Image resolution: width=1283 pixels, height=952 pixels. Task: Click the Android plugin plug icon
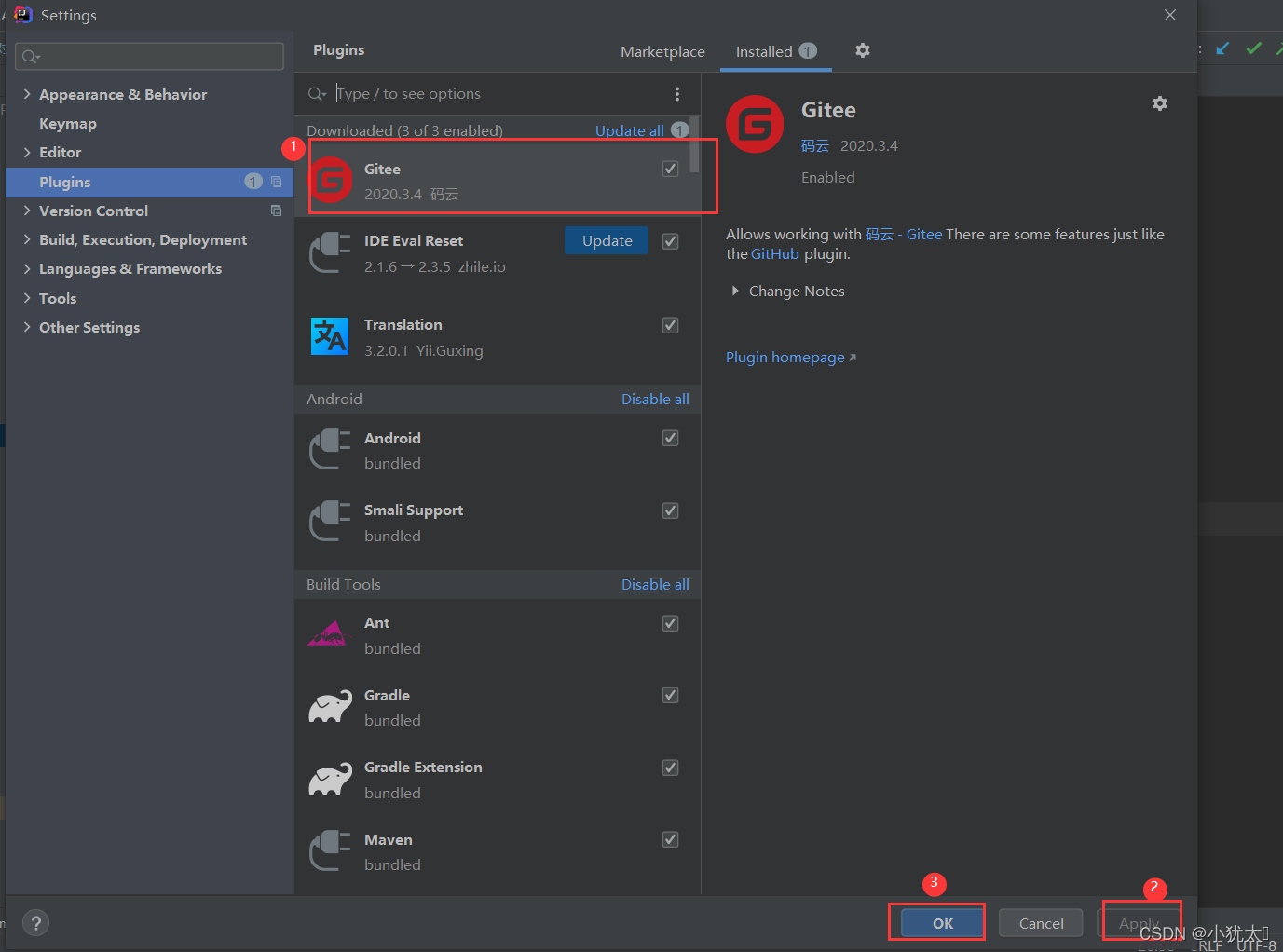(x=330, y=449)
